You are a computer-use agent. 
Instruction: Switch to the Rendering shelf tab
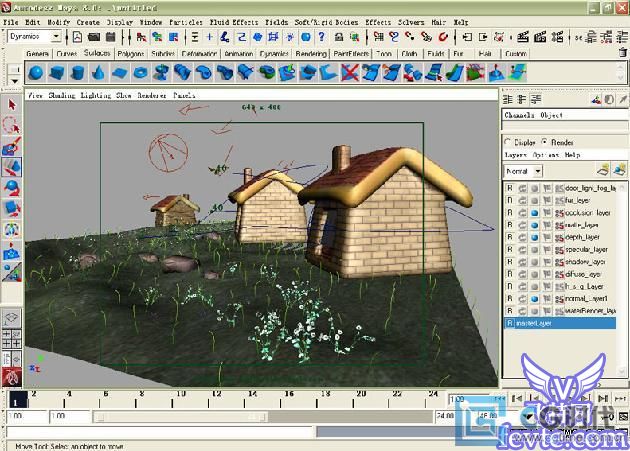pos(311,53)
